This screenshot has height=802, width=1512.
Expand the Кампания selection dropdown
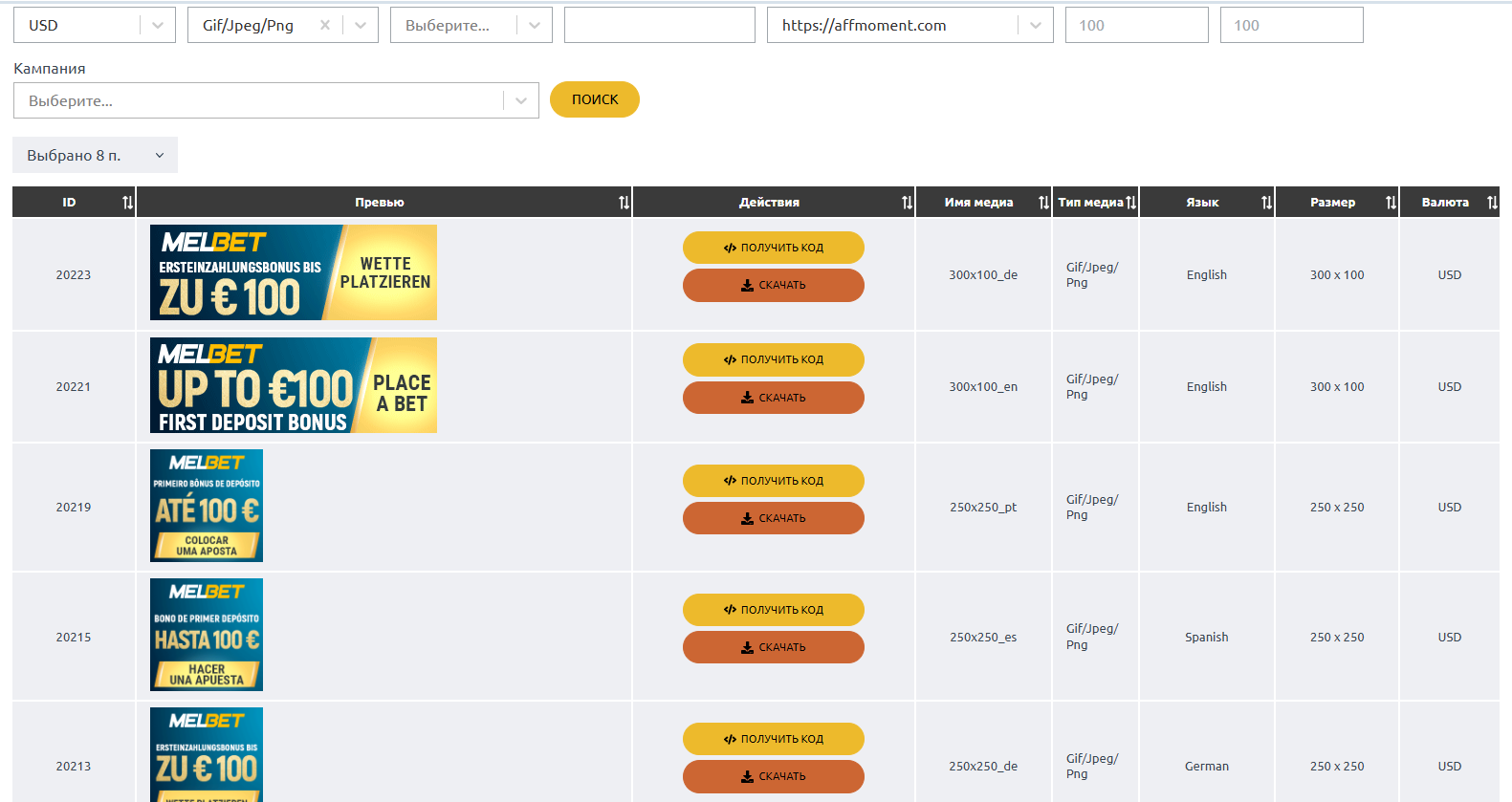(x=520, y=101)
